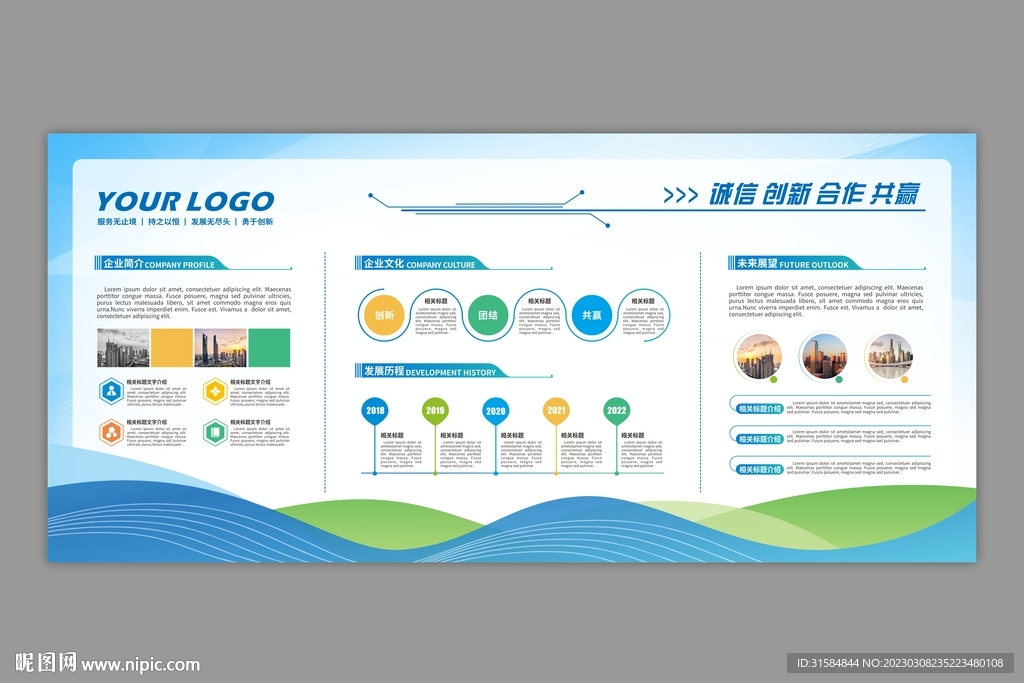Click the 2020 timeline marker
The image size is (1024, 683).
496,411
